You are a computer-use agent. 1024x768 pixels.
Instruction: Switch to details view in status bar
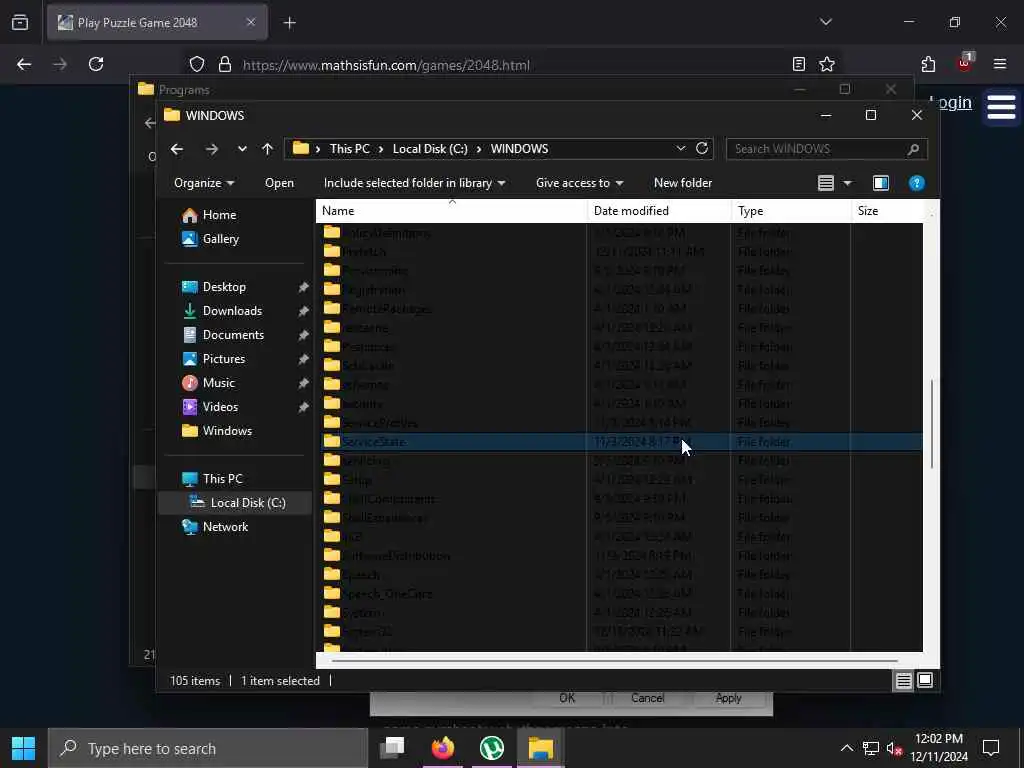click(x=903, y=681)
